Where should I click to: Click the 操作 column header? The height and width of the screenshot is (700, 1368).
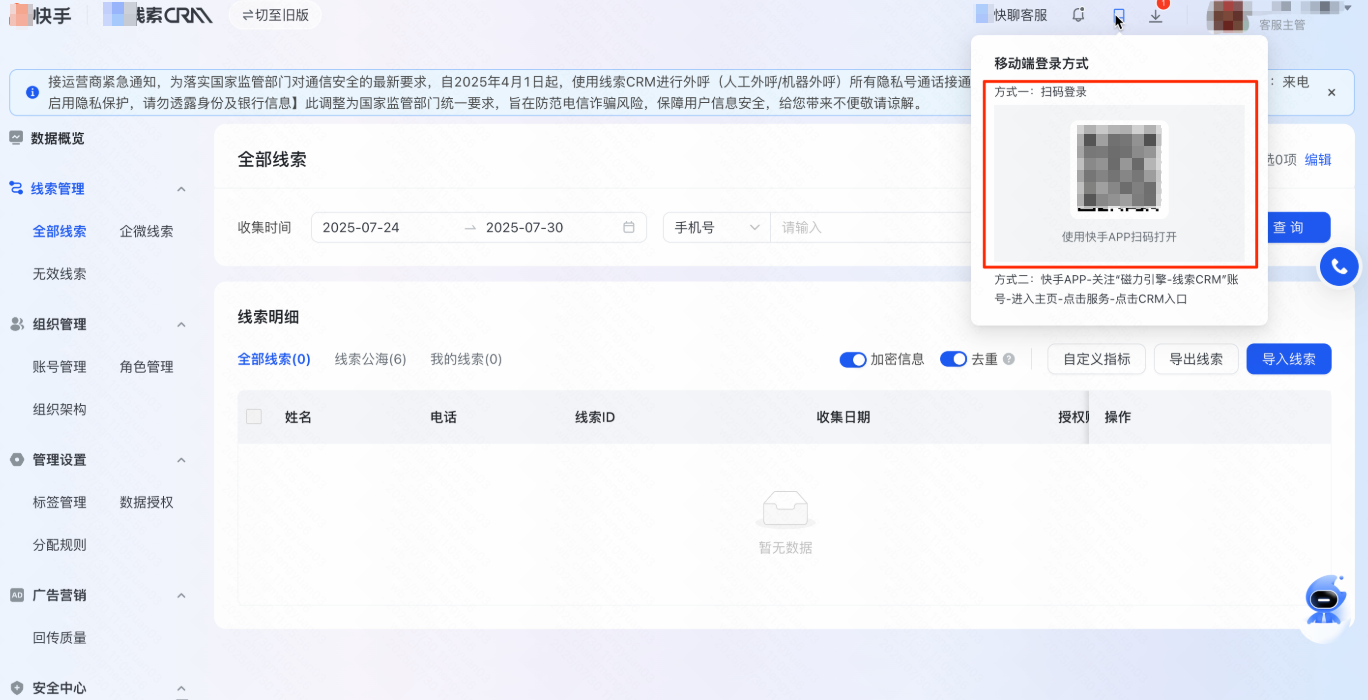(1118, 417)
